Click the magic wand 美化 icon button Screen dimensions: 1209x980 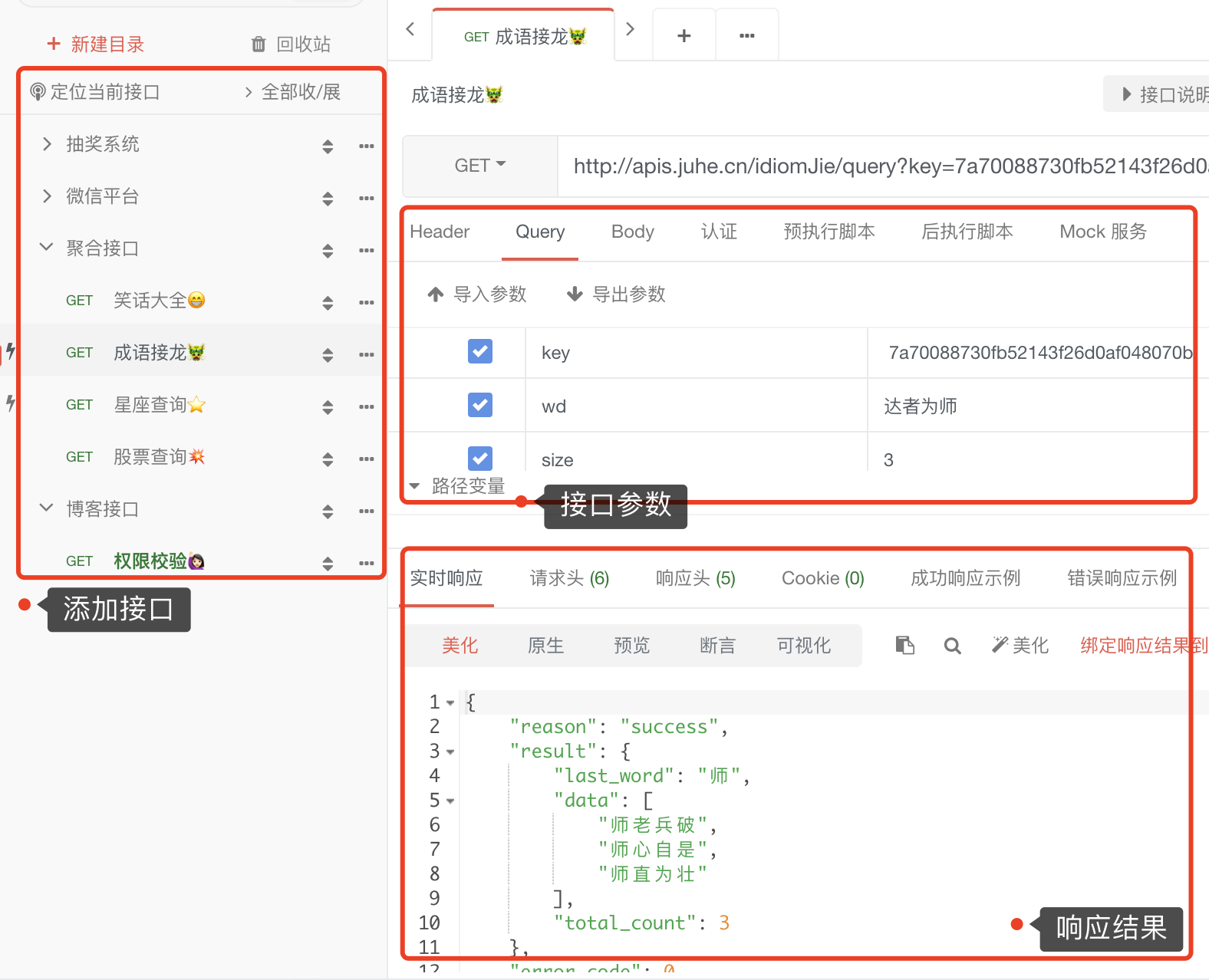click(1020, 646)
